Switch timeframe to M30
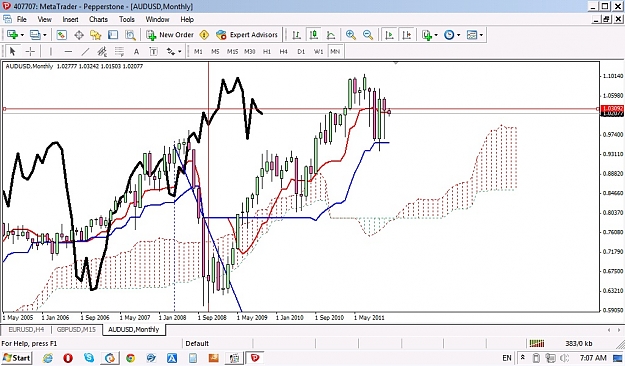 pos(250,51)
